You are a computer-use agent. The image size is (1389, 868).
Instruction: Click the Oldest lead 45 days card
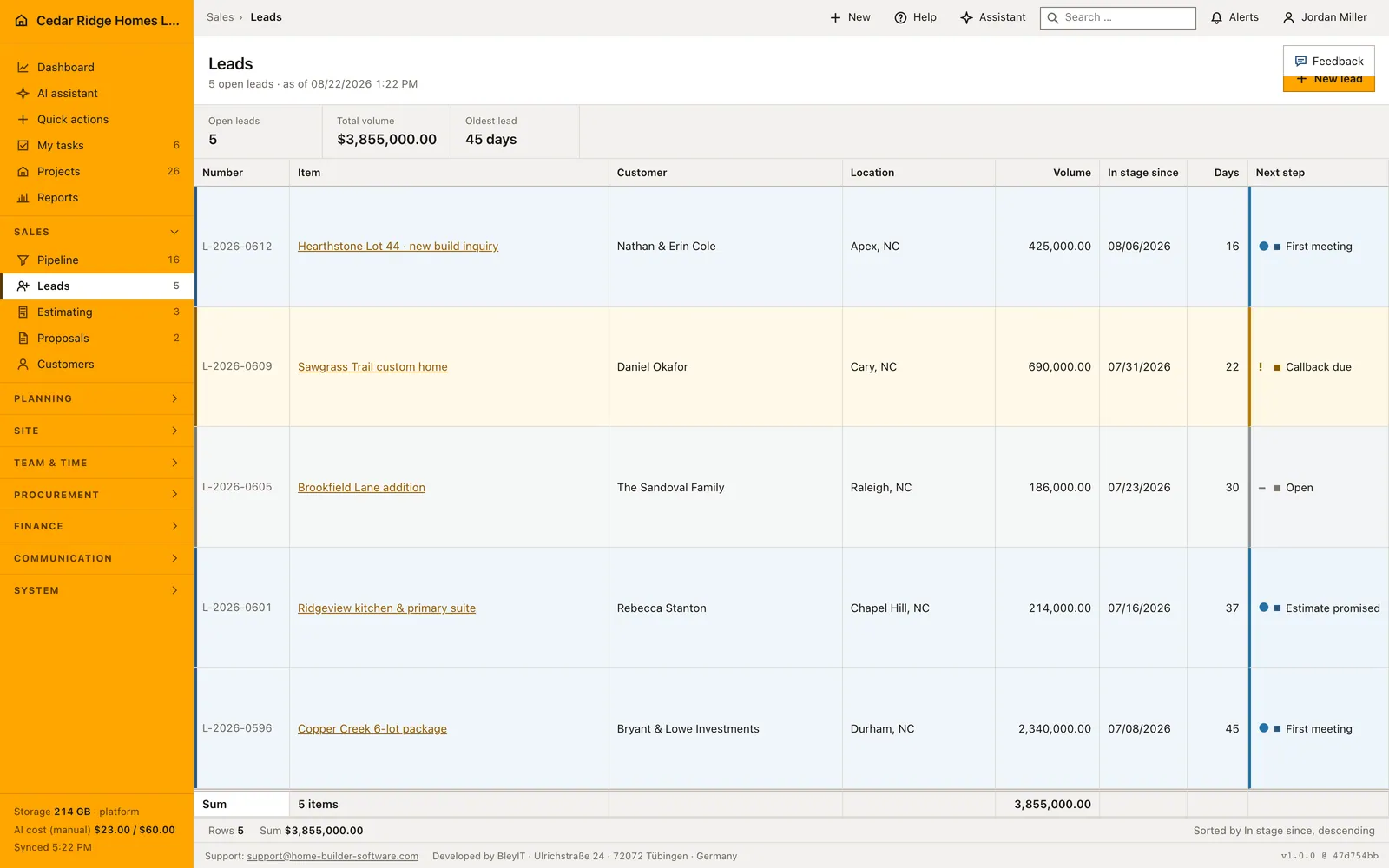(x=515, y=132)
